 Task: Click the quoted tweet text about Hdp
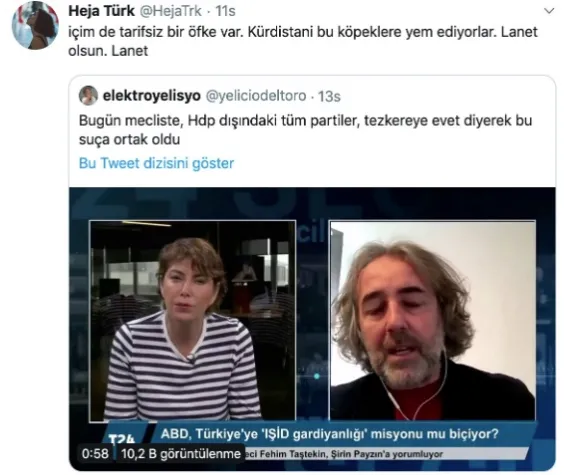[306, 130]
